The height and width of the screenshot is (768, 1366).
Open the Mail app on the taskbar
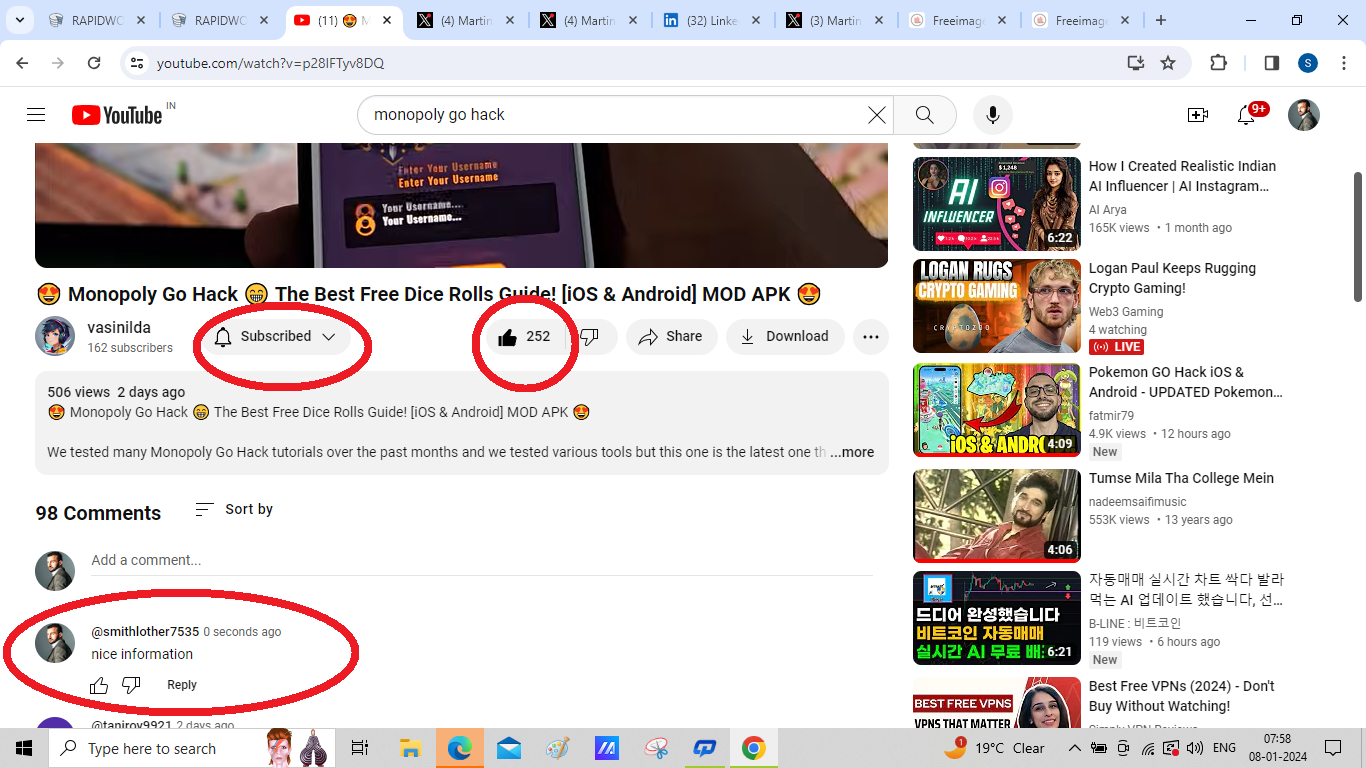pyautogui.click(x=508, y=748)
